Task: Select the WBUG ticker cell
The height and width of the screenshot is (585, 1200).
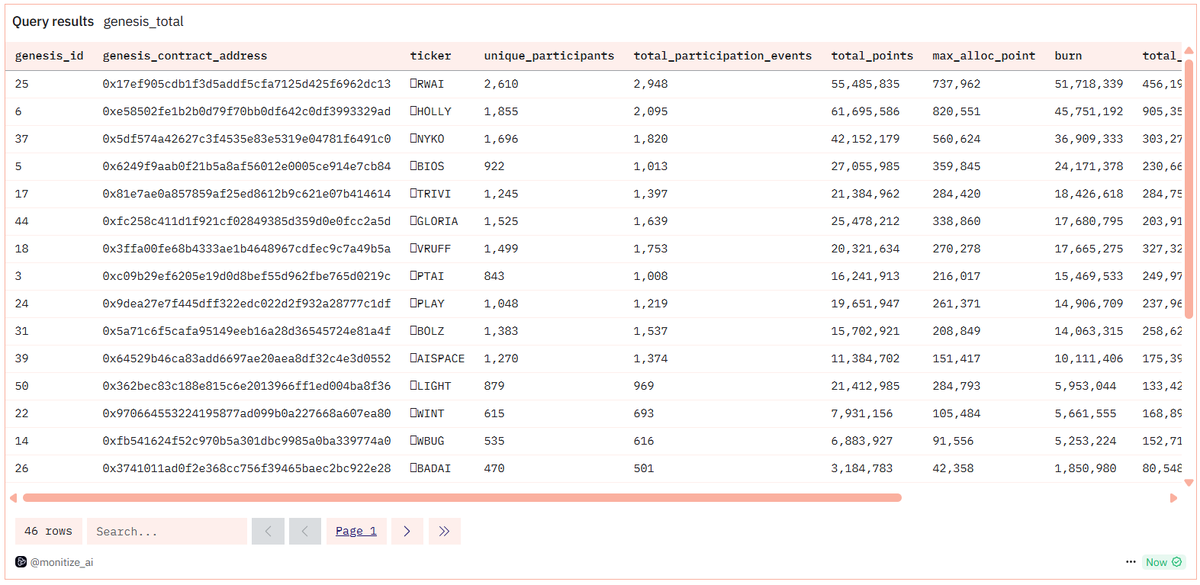Action: (427, 440)
